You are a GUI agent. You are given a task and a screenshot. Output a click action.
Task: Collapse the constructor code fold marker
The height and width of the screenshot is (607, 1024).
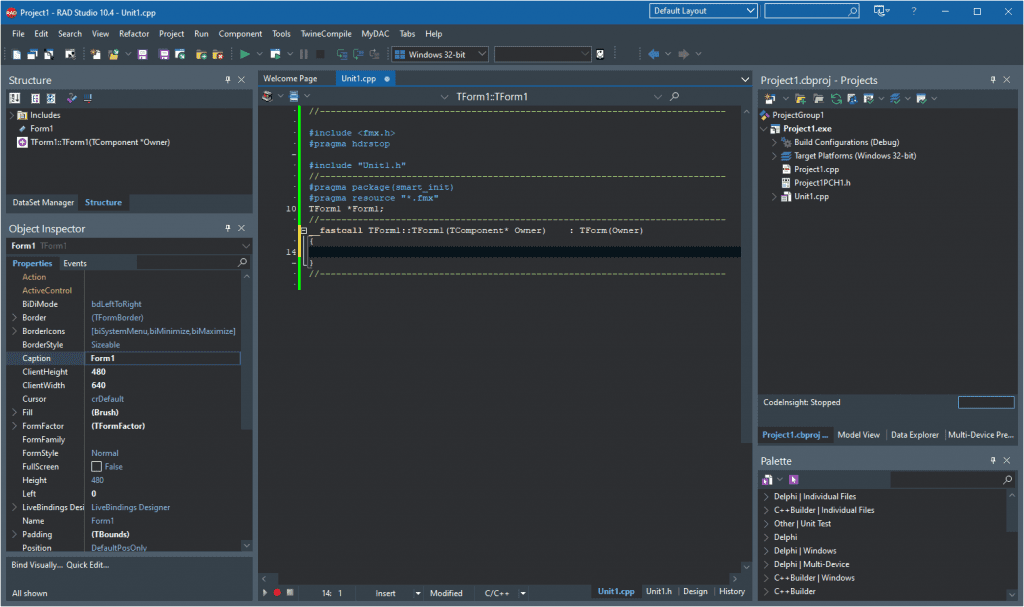(x=304, y=231)
